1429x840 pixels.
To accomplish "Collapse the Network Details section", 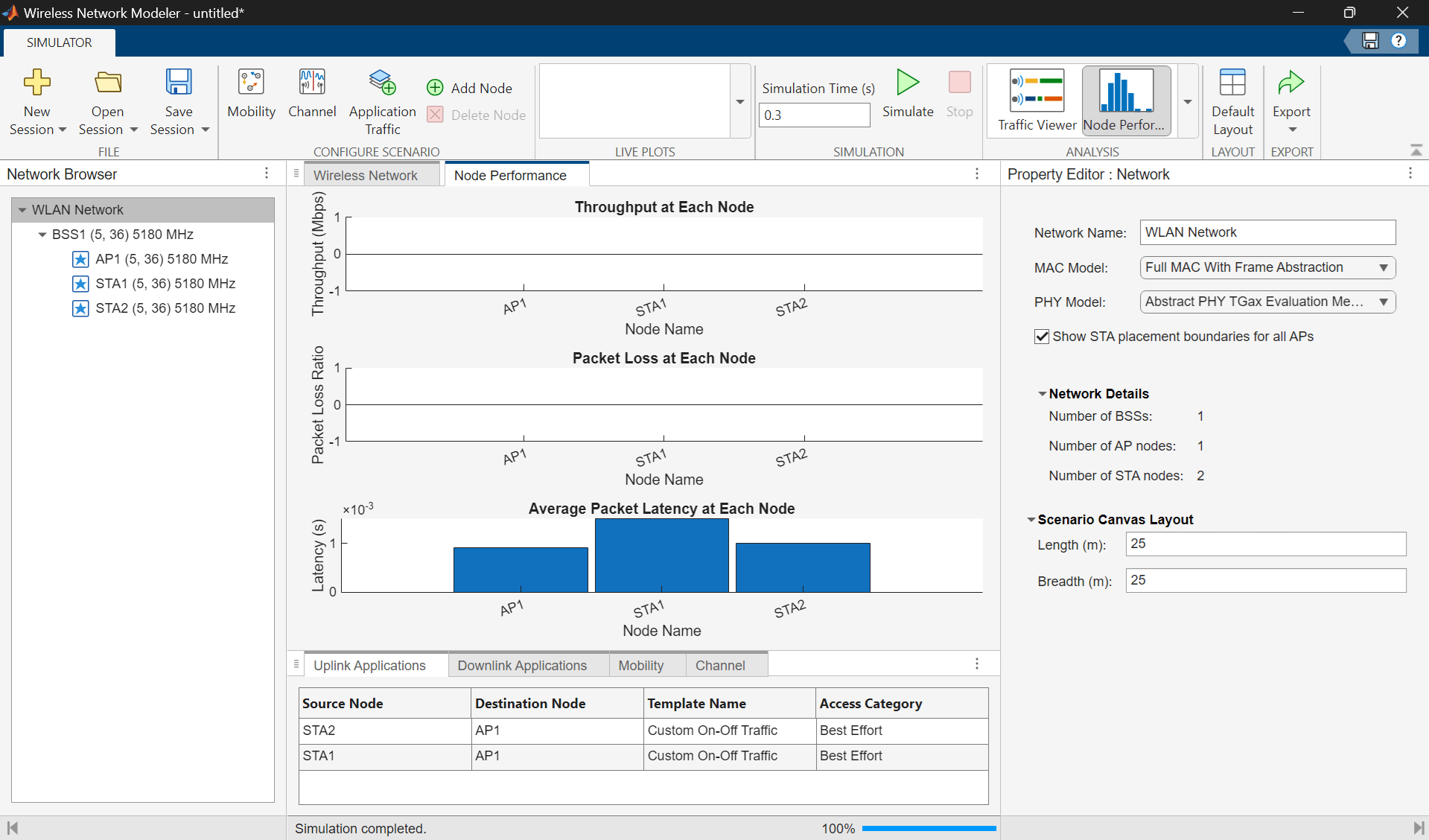I will (x=1043, y=394).
